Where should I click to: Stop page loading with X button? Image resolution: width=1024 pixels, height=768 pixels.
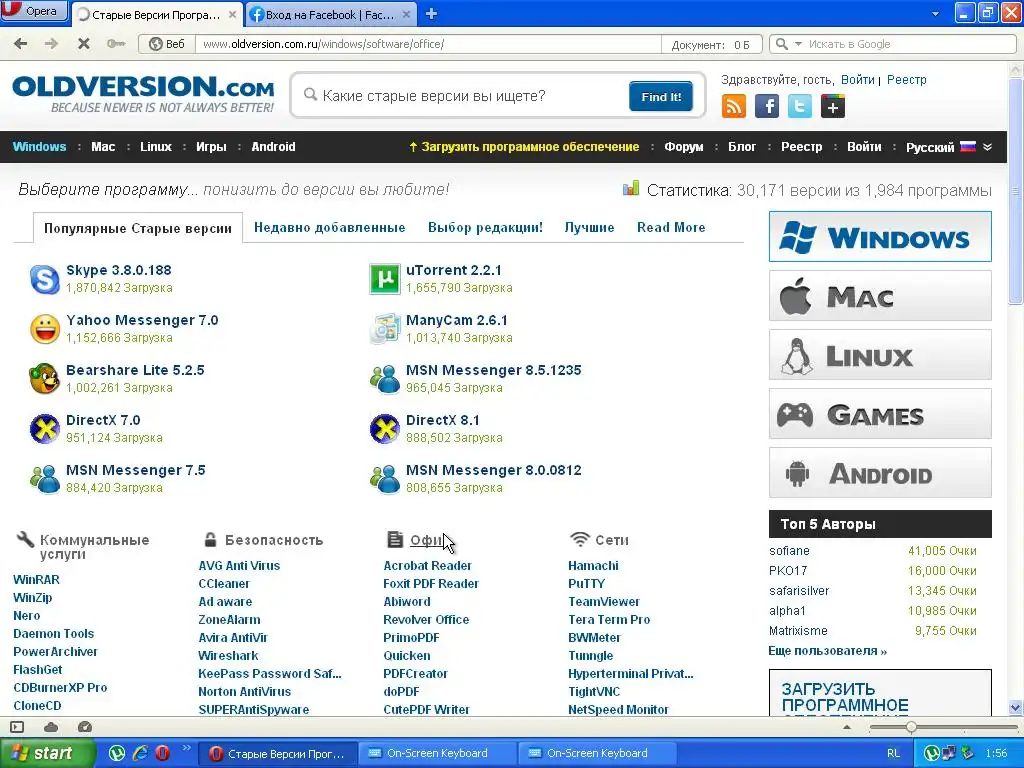(84, 44)
